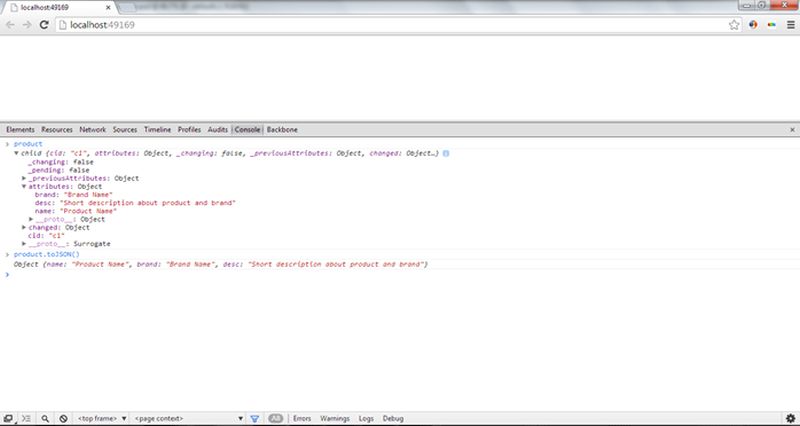
Task: Open the rainbow-colored browser extension icon
Action: click(x=771, y=24)
